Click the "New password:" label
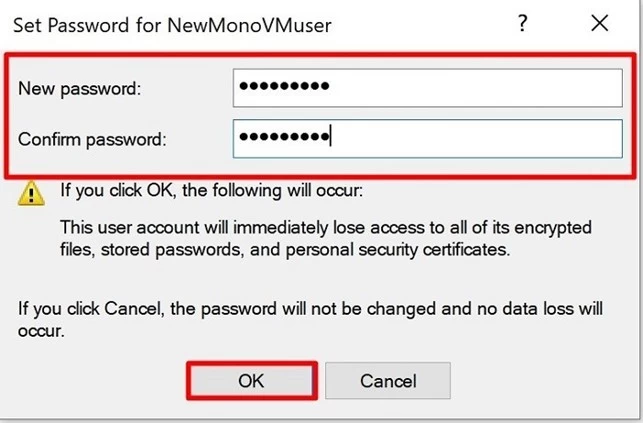 pos(80,89)
